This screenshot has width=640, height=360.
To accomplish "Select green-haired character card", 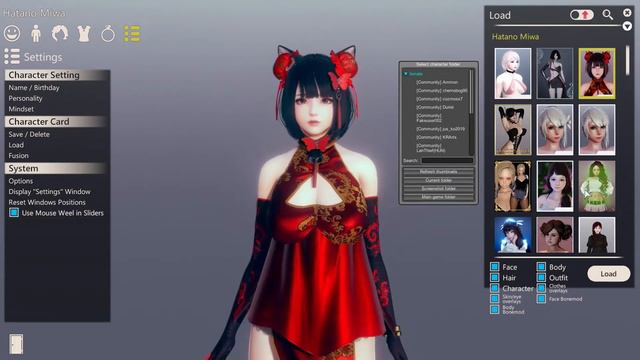I will coord(597,186).
